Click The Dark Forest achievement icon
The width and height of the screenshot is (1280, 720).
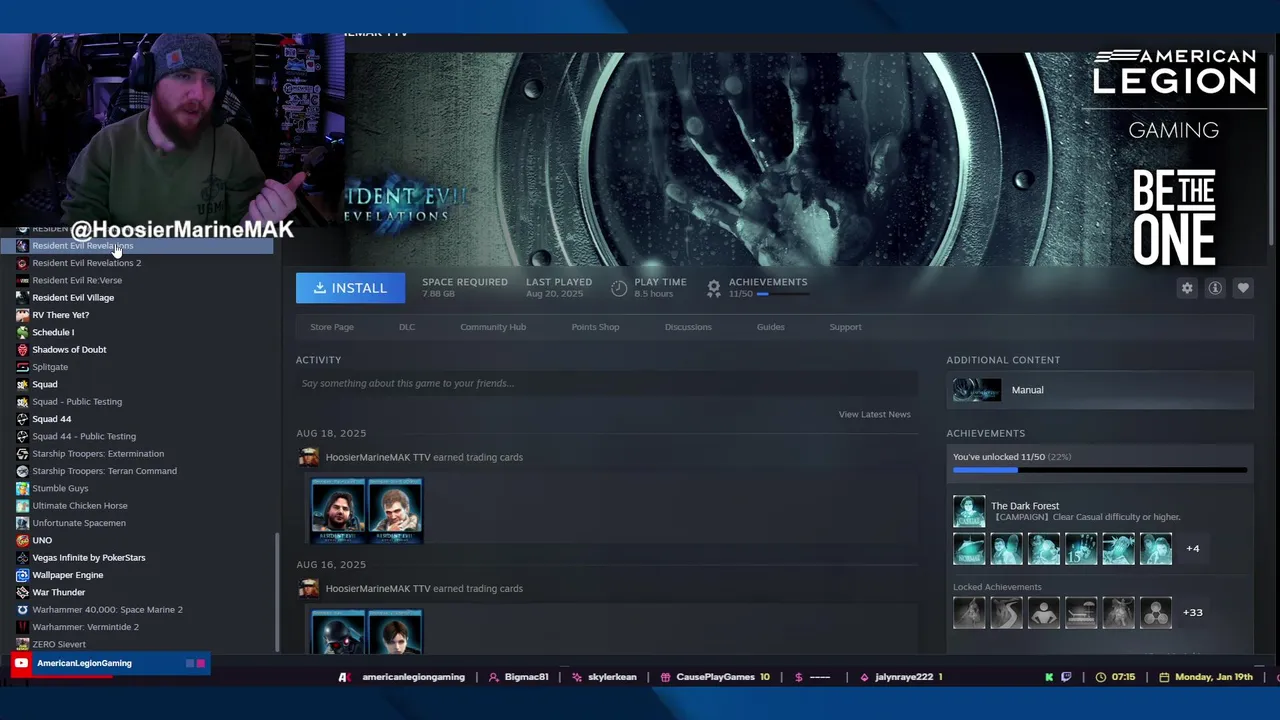969,511
